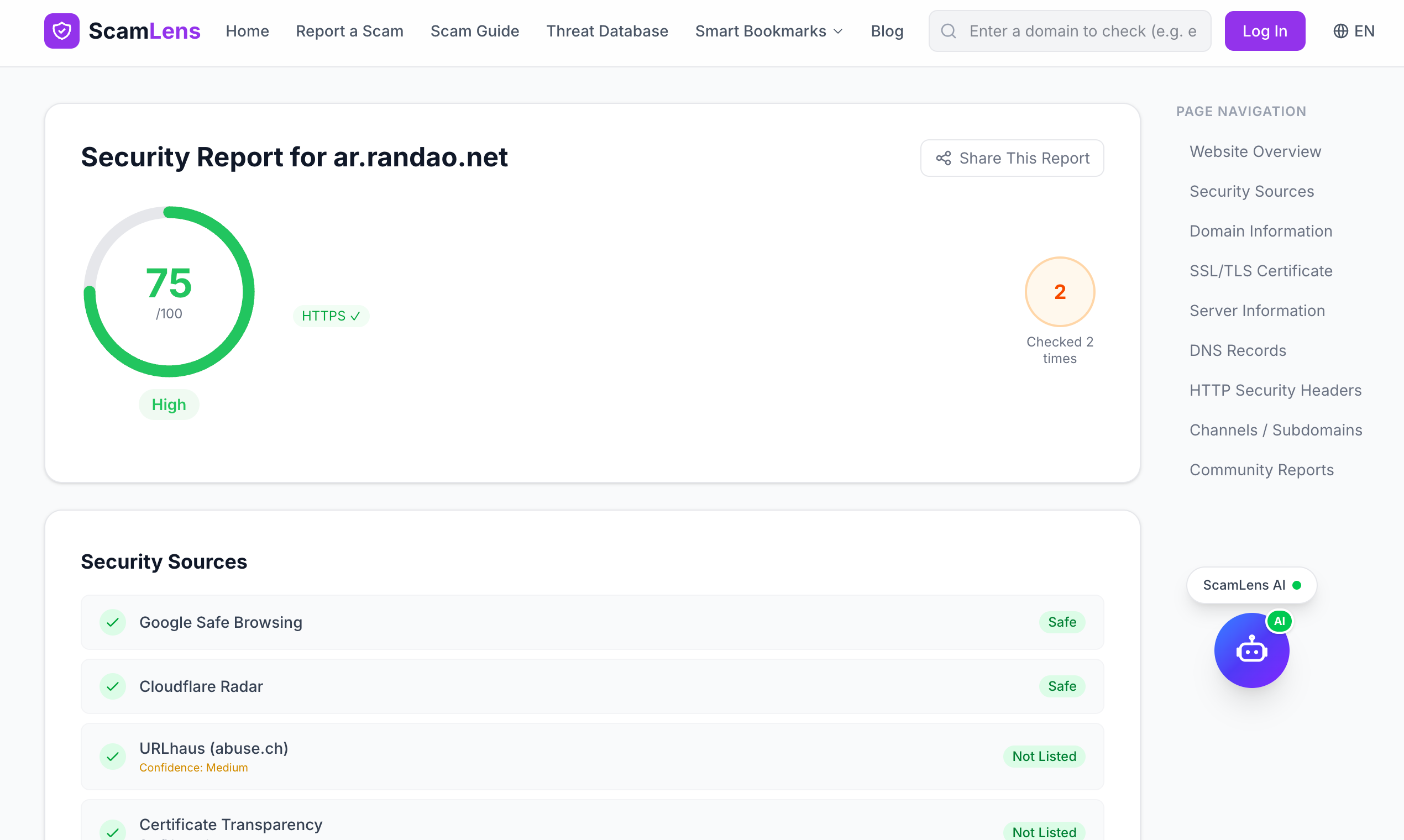The height and width of the screenshot is (840, 1404).
Task: Open the globe language selector icon
Action: pos(1340,30)
